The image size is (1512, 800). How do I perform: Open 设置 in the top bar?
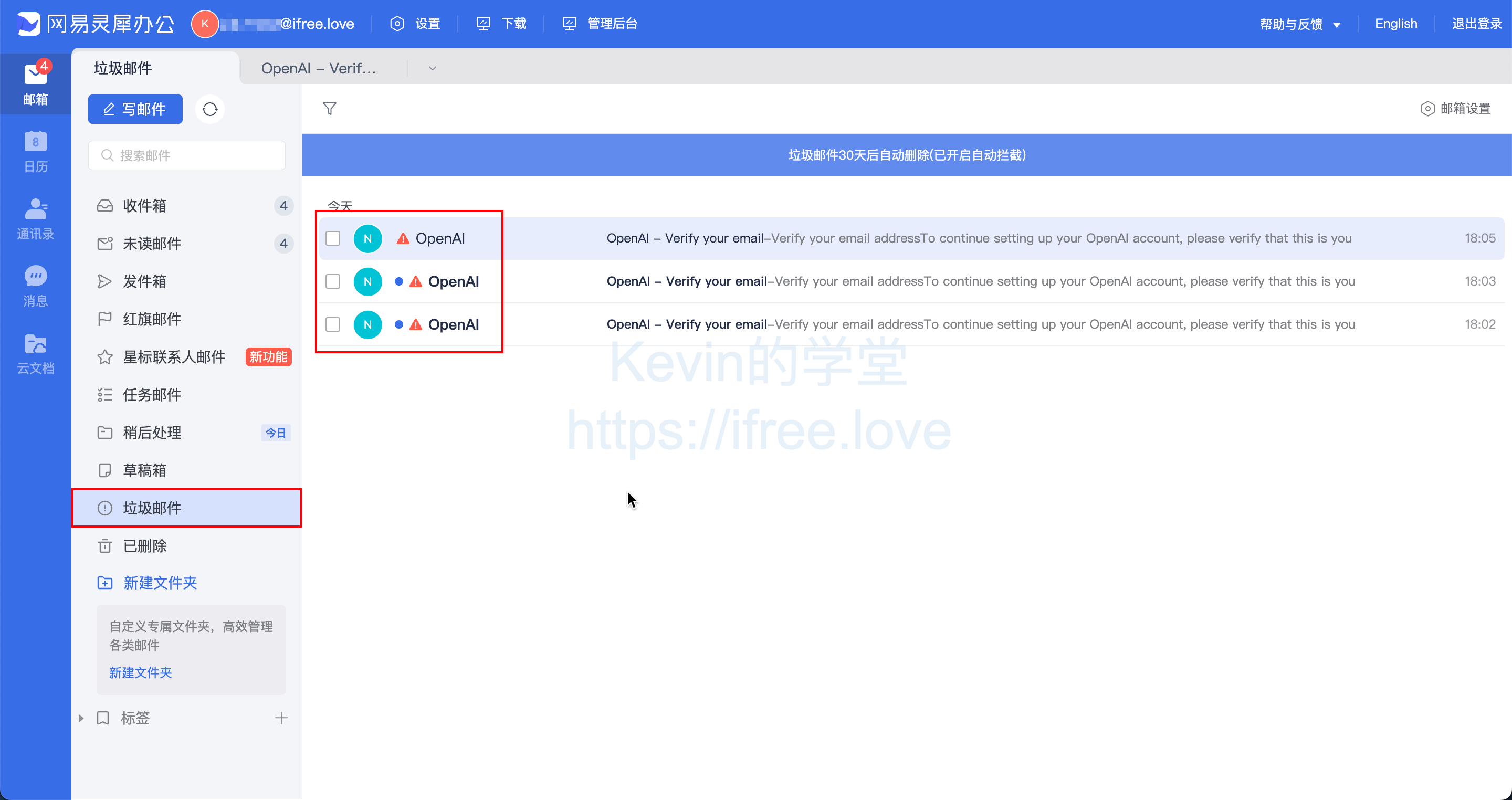tap(415, 24)
